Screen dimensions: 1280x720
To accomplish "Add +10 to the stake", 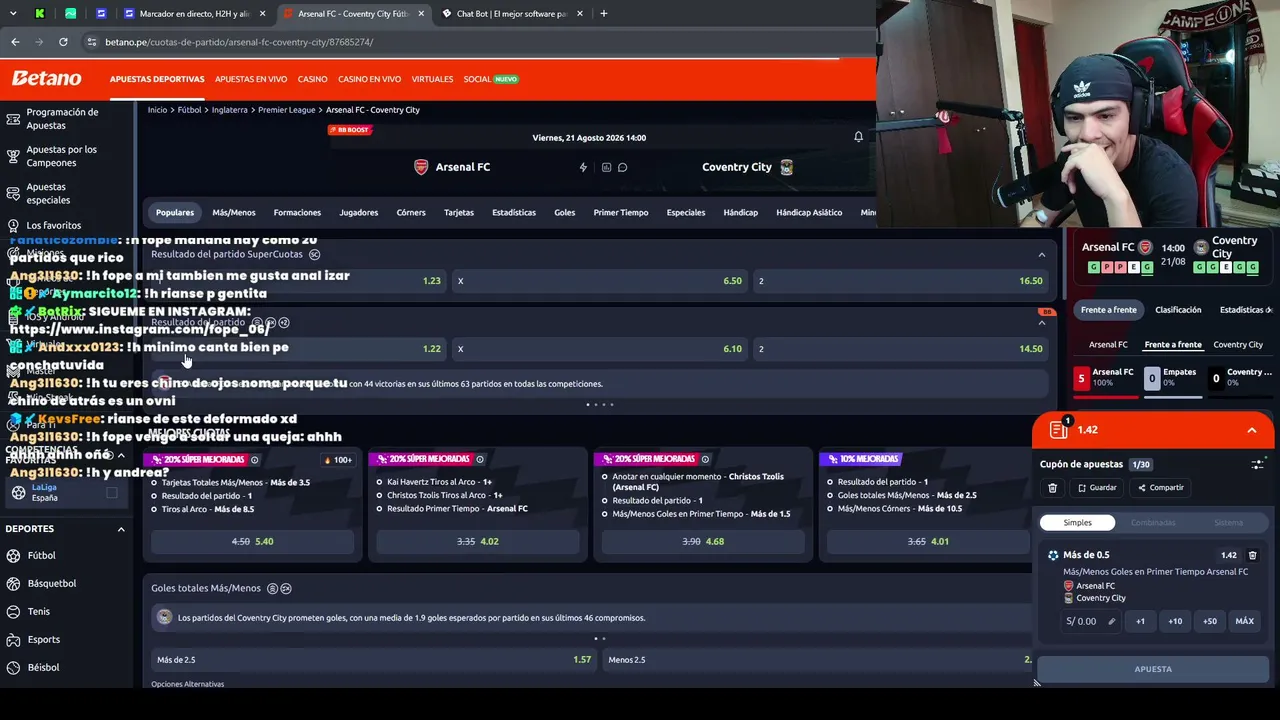I will (x=1175, y=621).
